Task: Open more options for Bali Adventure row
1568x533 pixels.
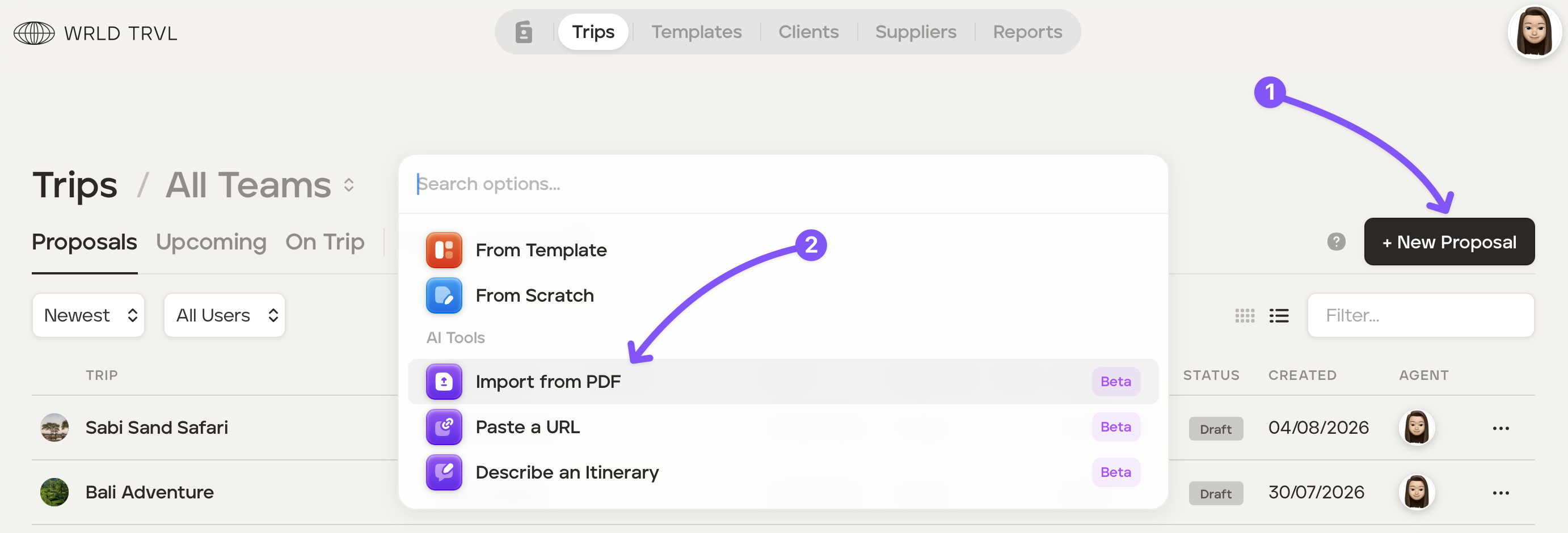Action: click(1500, 492)
